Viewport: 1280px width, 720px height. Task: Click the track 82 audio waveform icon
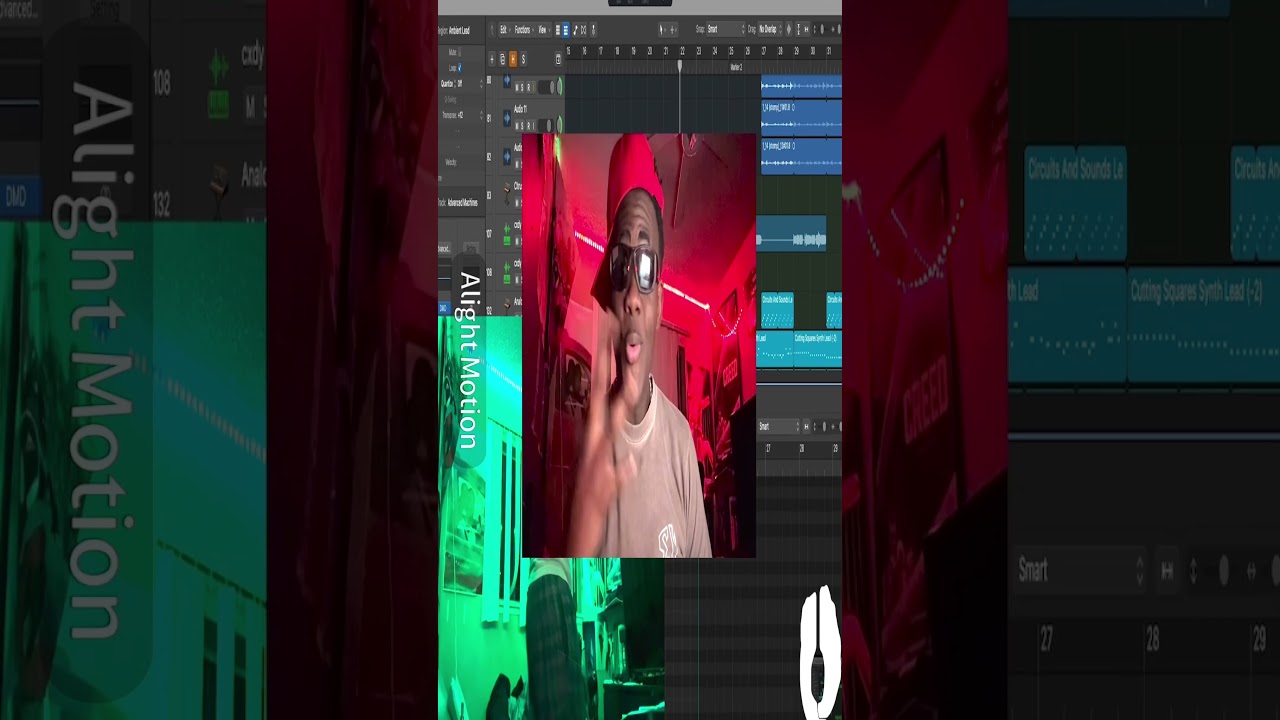507,157
